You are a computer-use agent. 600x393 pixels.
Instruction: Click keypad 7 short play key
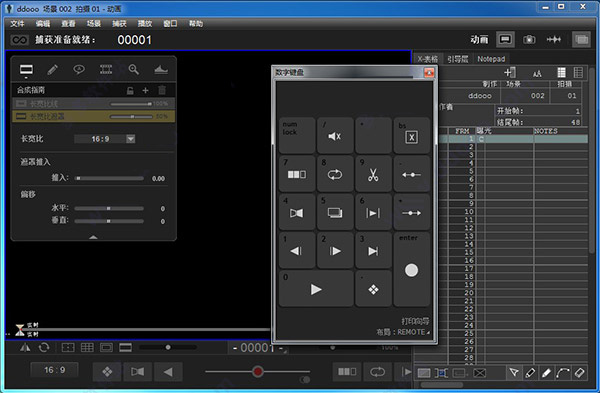[297, 173]
